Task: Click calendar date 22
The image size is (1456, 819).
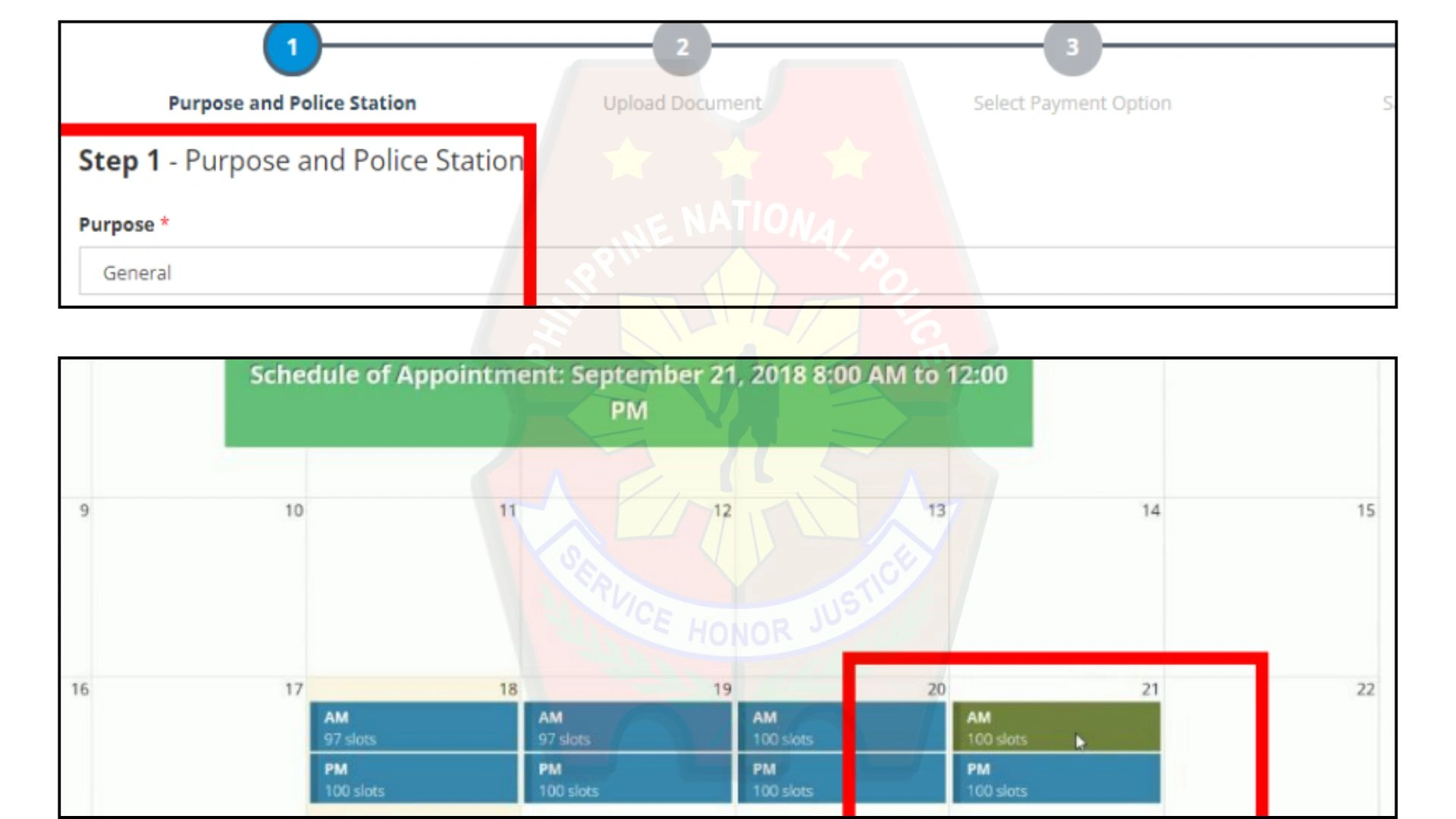Action: (1366, 689)
